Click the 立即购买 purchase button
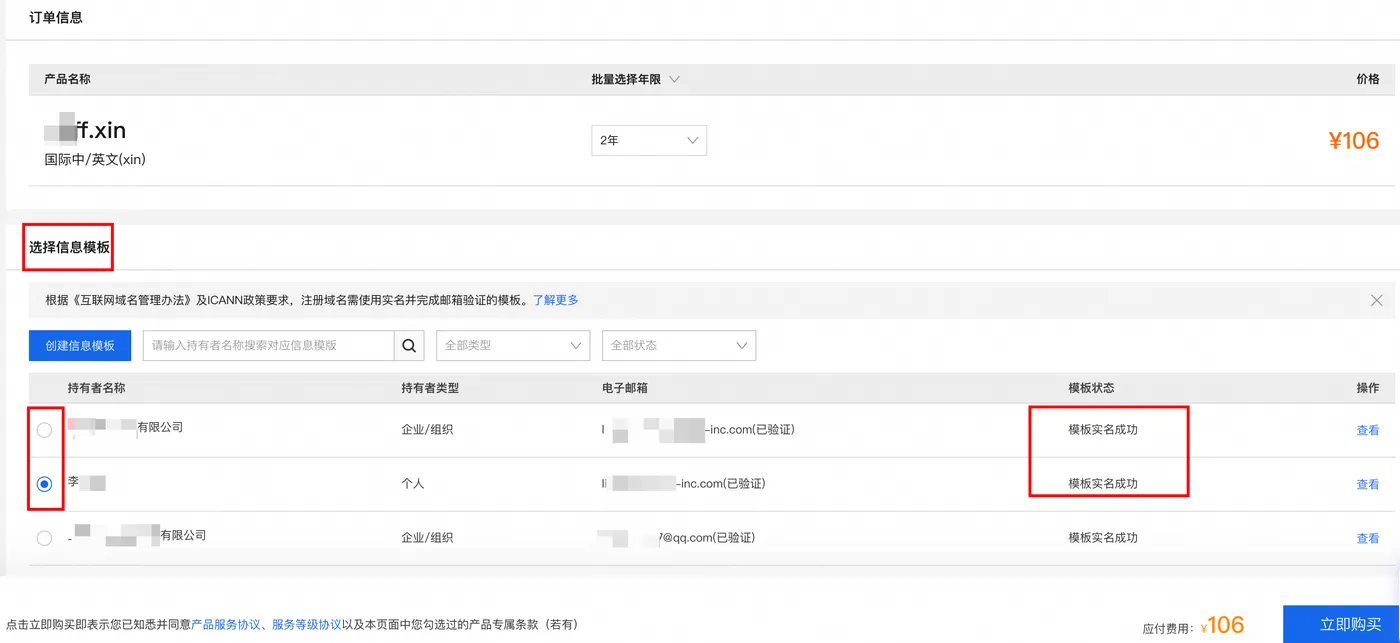 1343,623
